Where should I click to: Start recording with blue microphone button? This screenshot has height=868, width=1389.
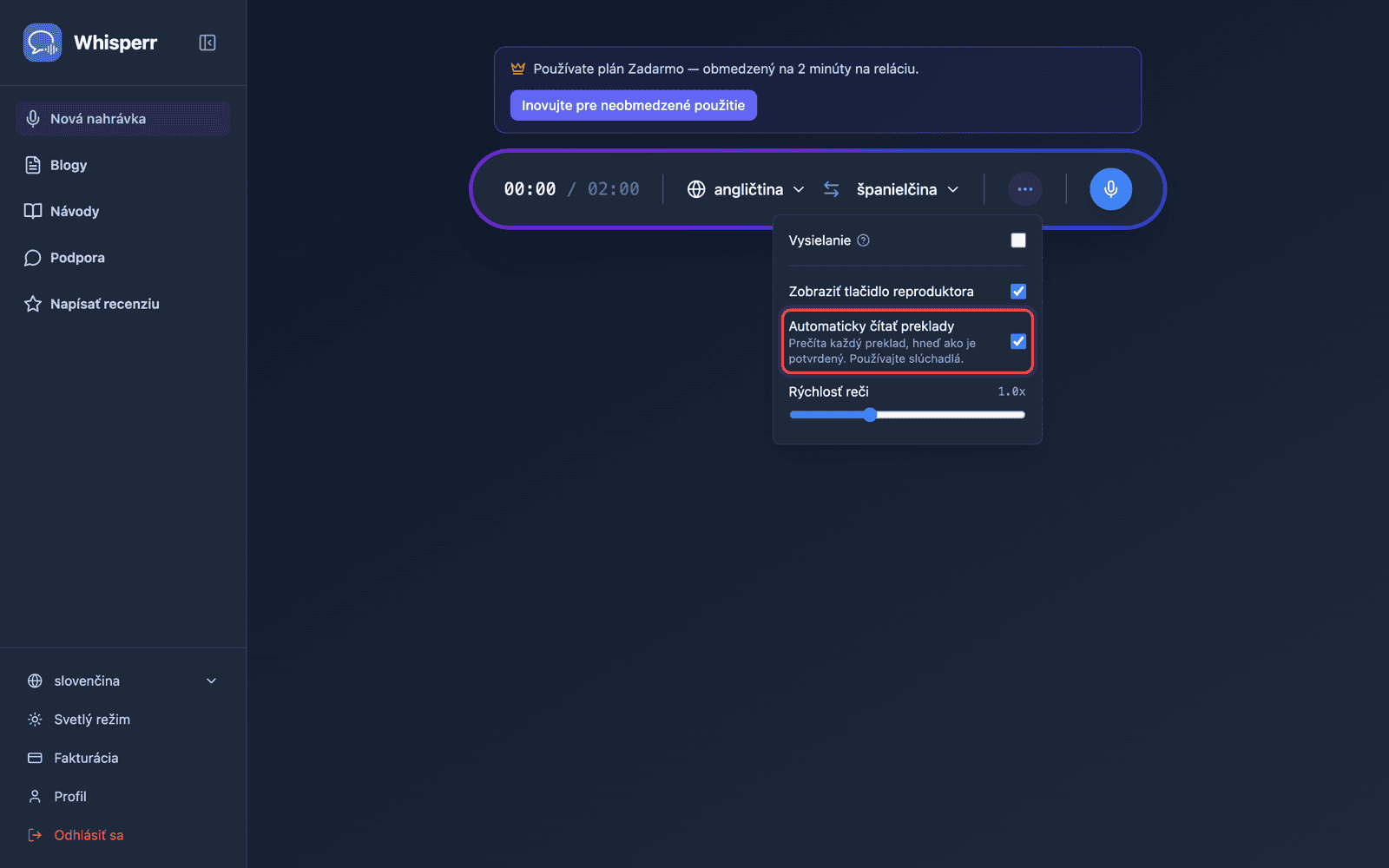(1111, 189)
